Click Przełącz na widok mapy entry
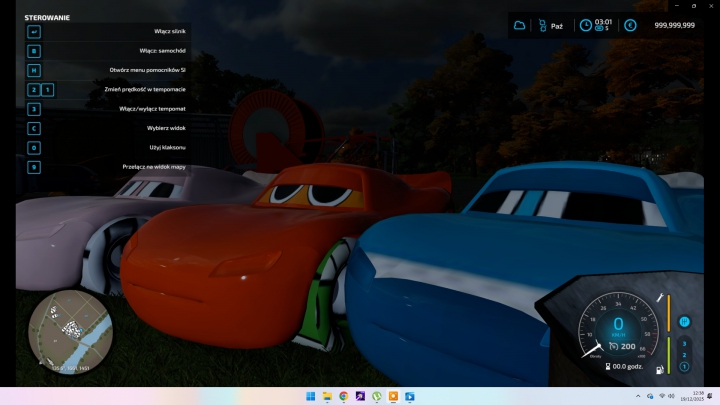This screenshot has width=720, height=405. pos(154,167)
